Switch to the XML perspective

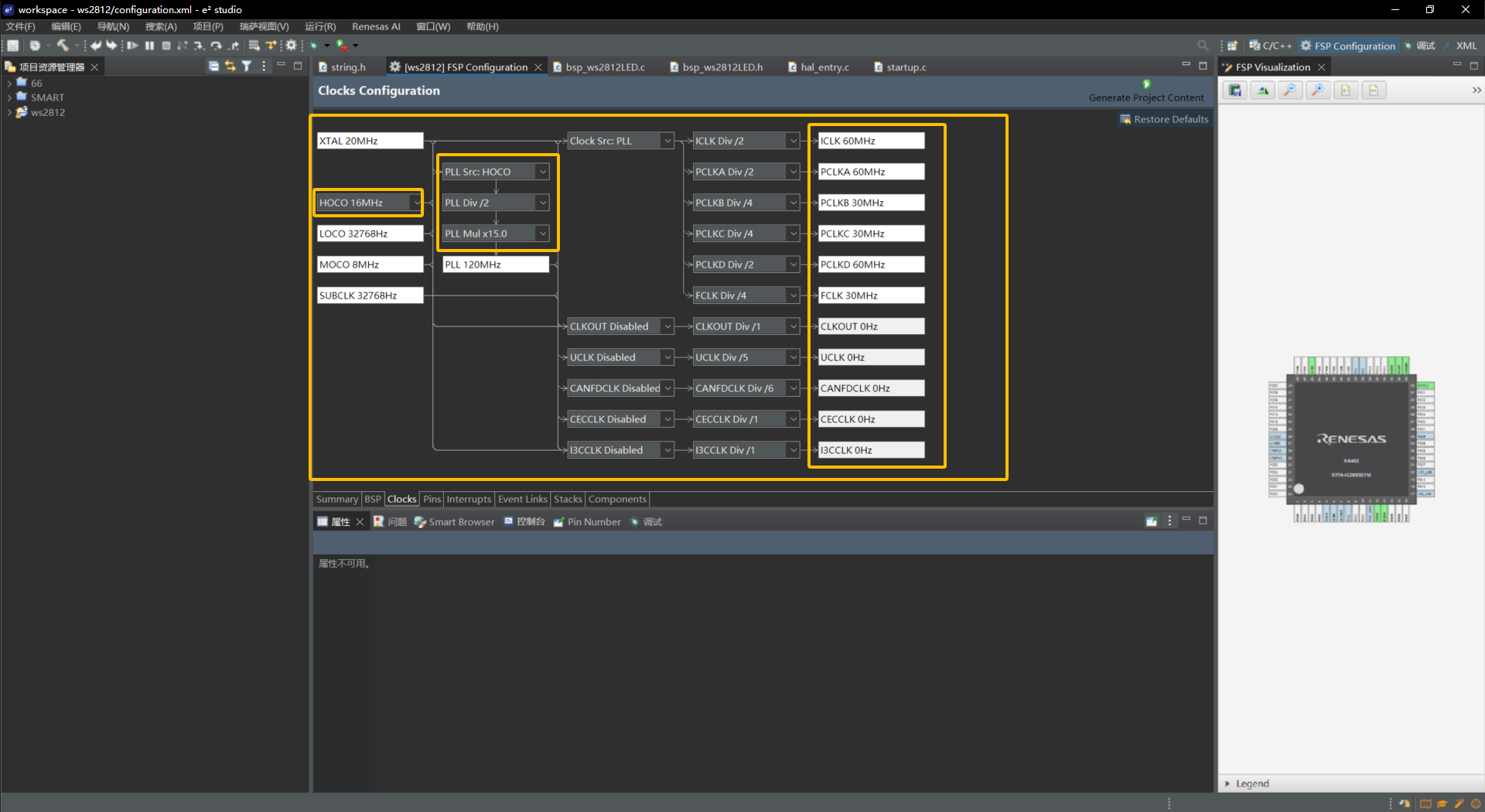click(x=1459, y=46)
